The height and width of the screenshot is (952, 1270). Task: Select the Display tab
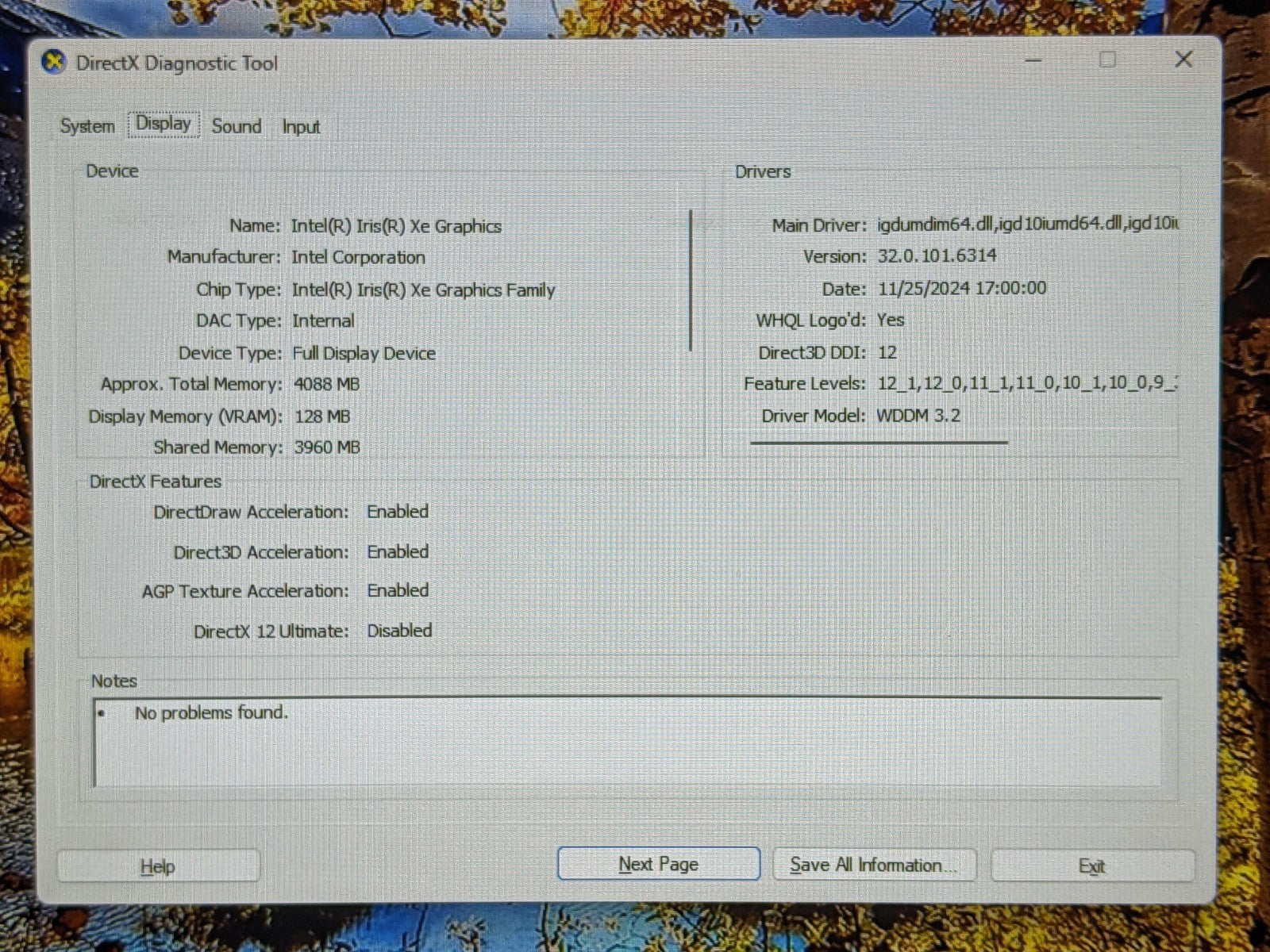click(x=164, y=125)
